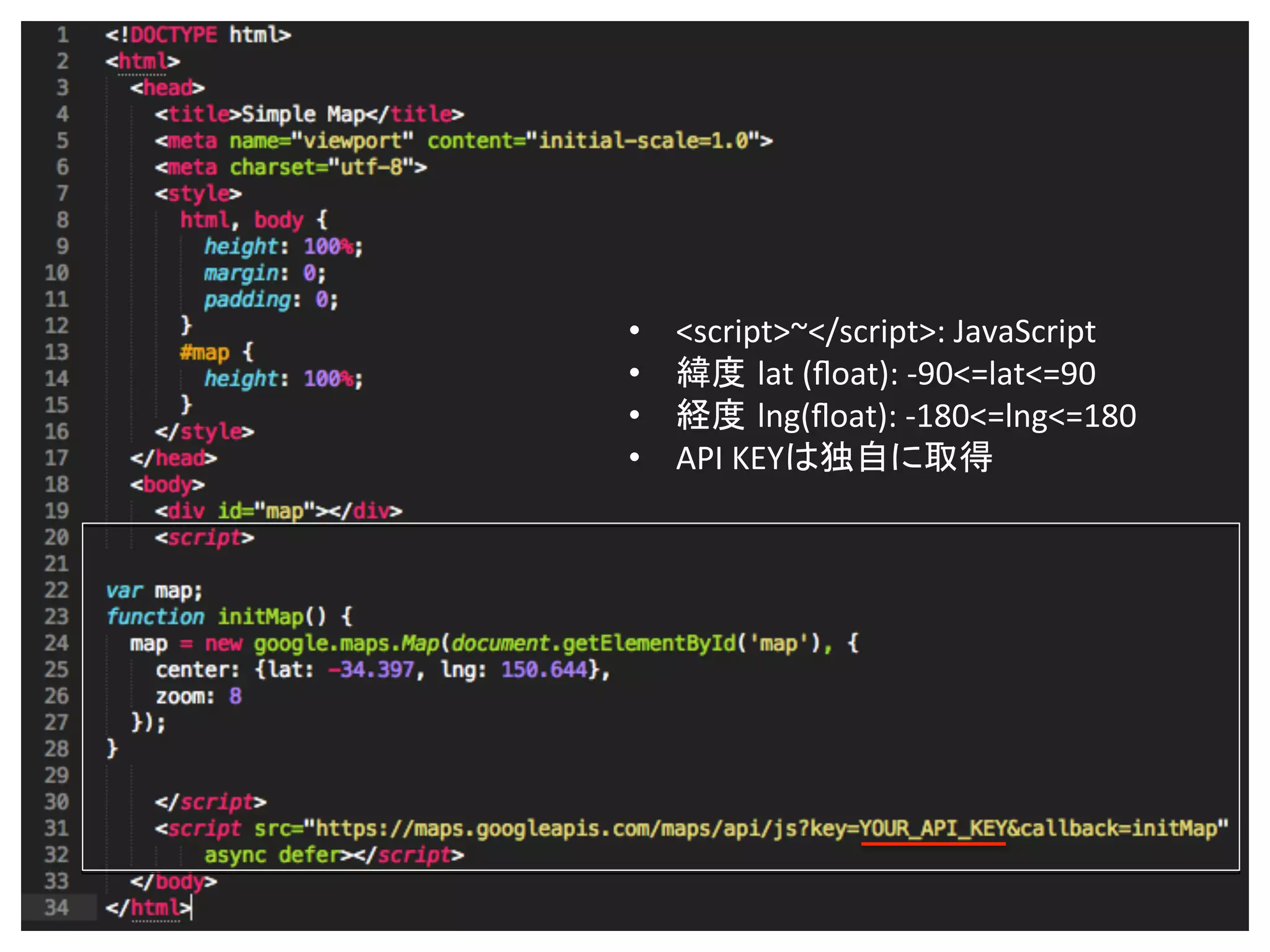This screenshot has width=1270, height=952.
Task: Click the opening head tag on line 3
Action: pos(167,88)
